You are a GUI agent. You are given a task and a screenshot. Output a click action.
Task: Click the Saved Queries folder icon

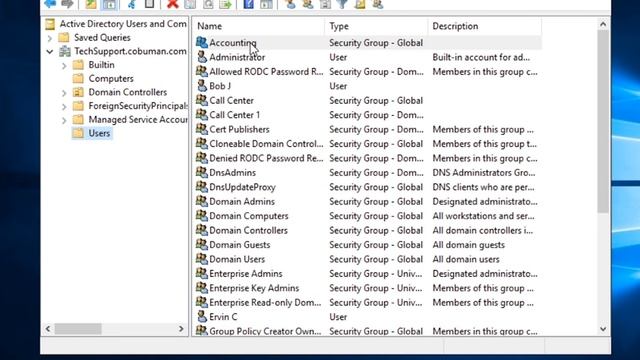pyautogui.click(x=64, y=38)
